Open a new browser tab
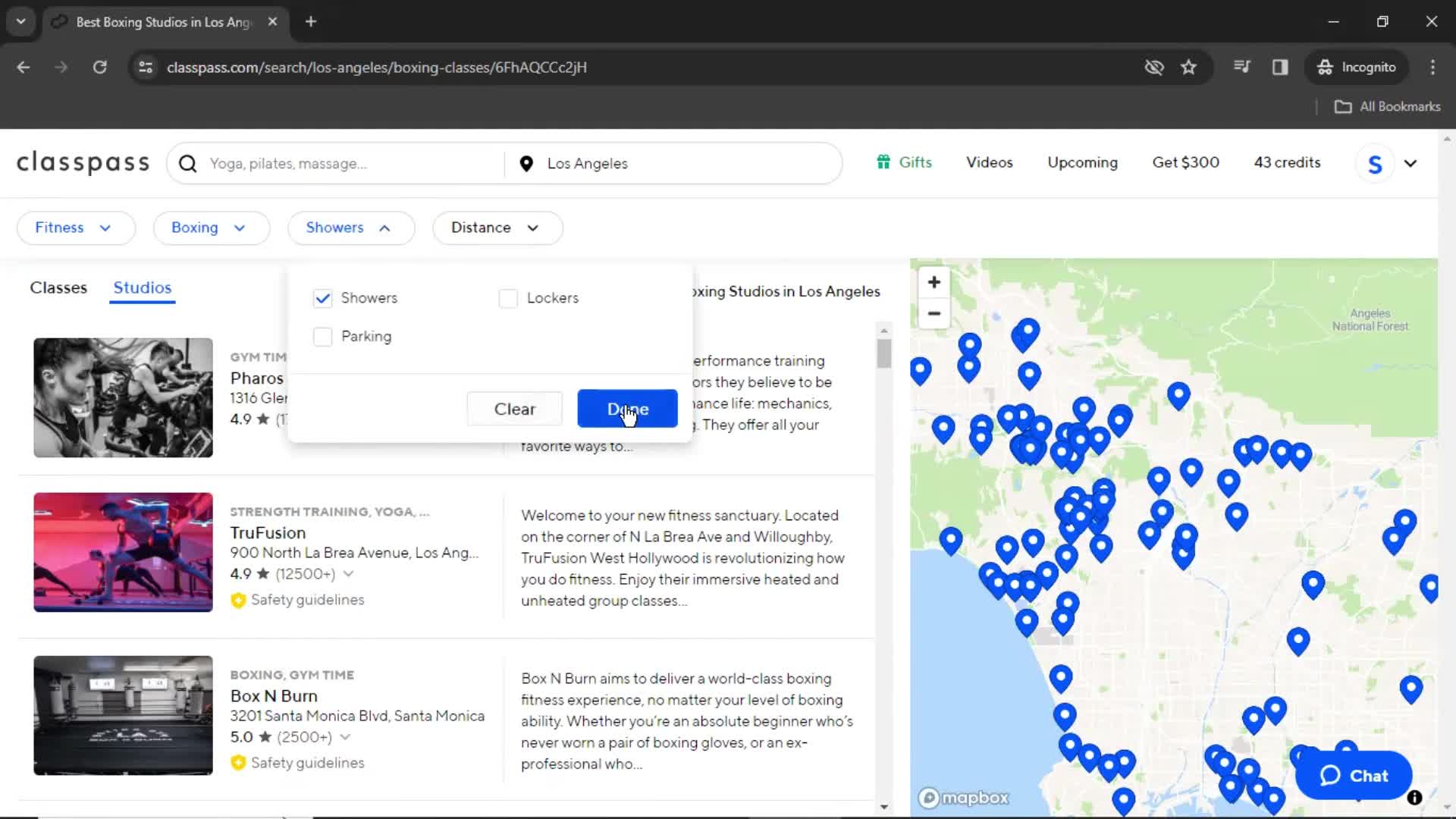Image resolution: width=1456 pixels, height=819 pixels. coord(311,22)
